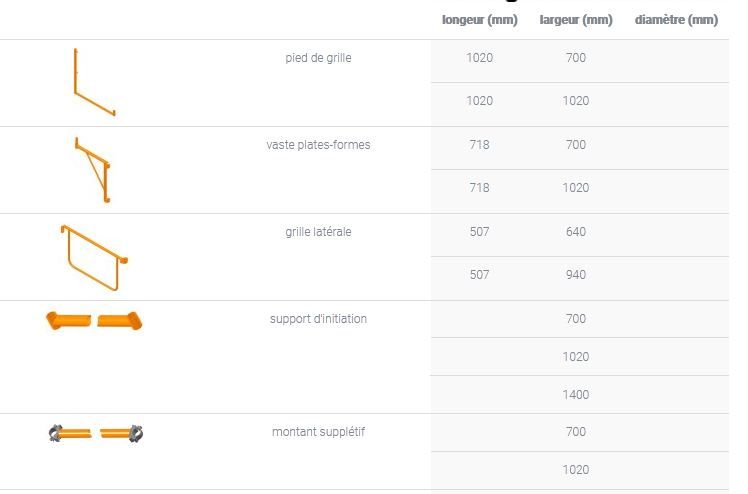
Task: Select the 640 largeur value cell
Action: [576, 232]
